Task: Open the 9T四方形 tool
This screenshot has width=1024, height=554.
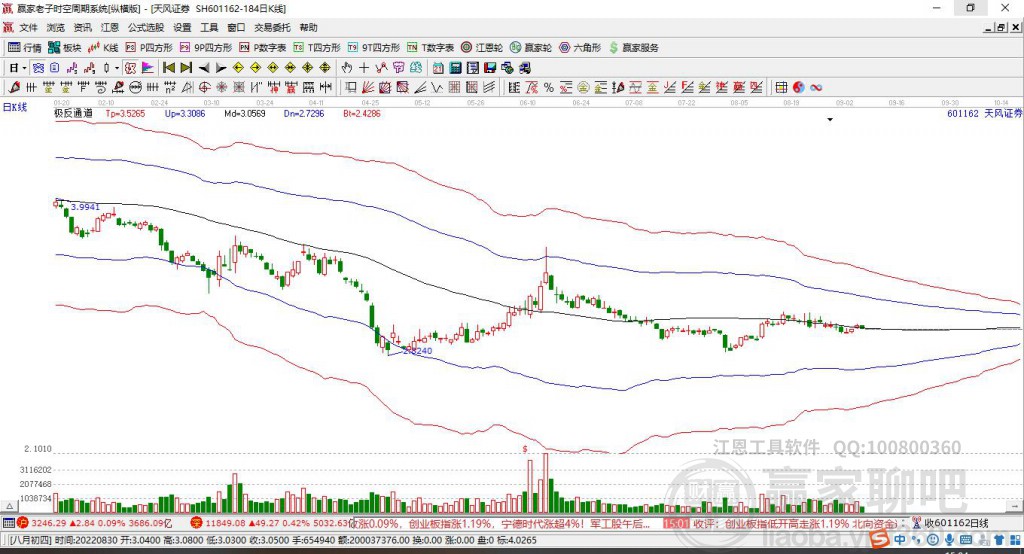Action: (374, 48)
